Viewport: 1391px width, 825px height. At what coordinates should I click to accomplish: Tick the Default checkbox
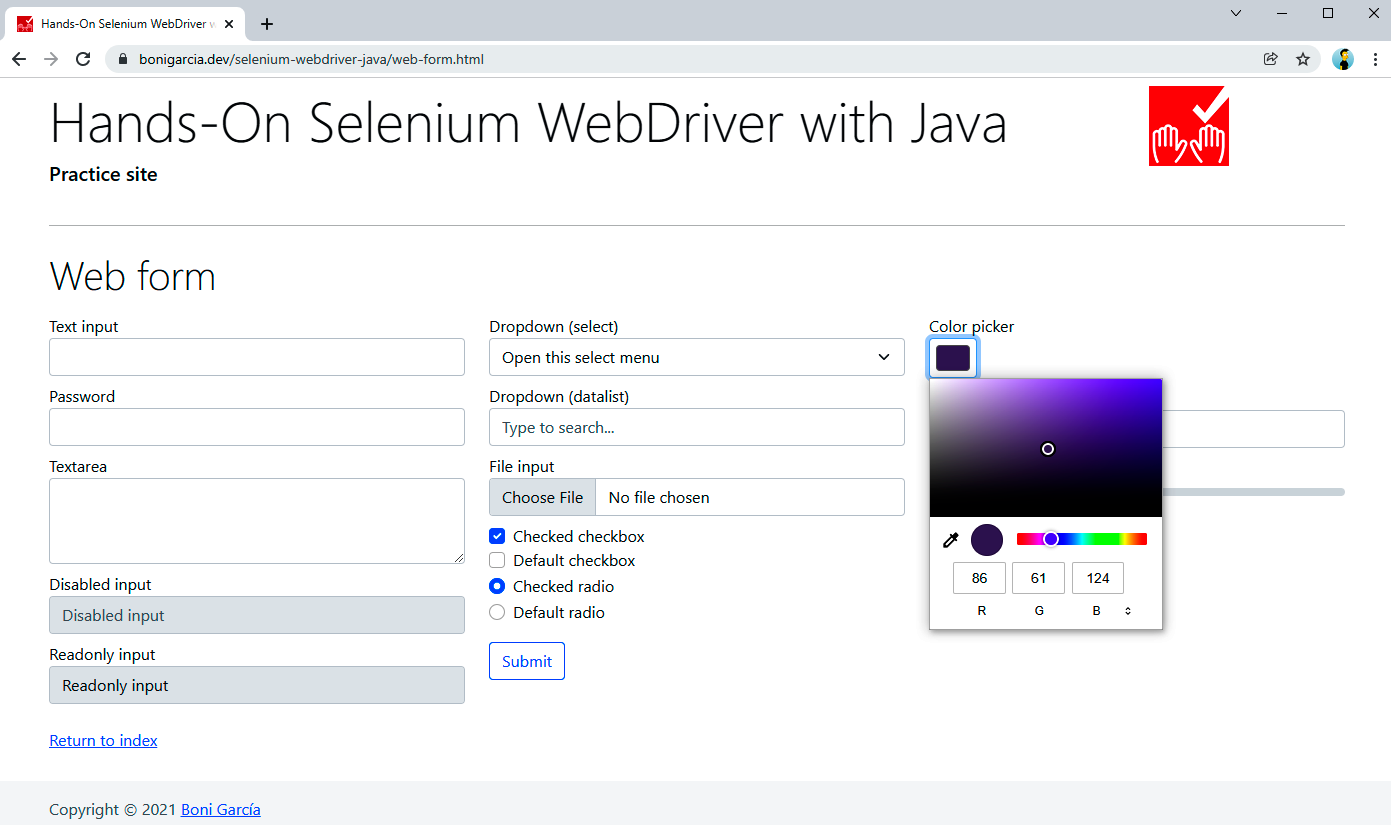pyautogui.click(x=497, y=561)
